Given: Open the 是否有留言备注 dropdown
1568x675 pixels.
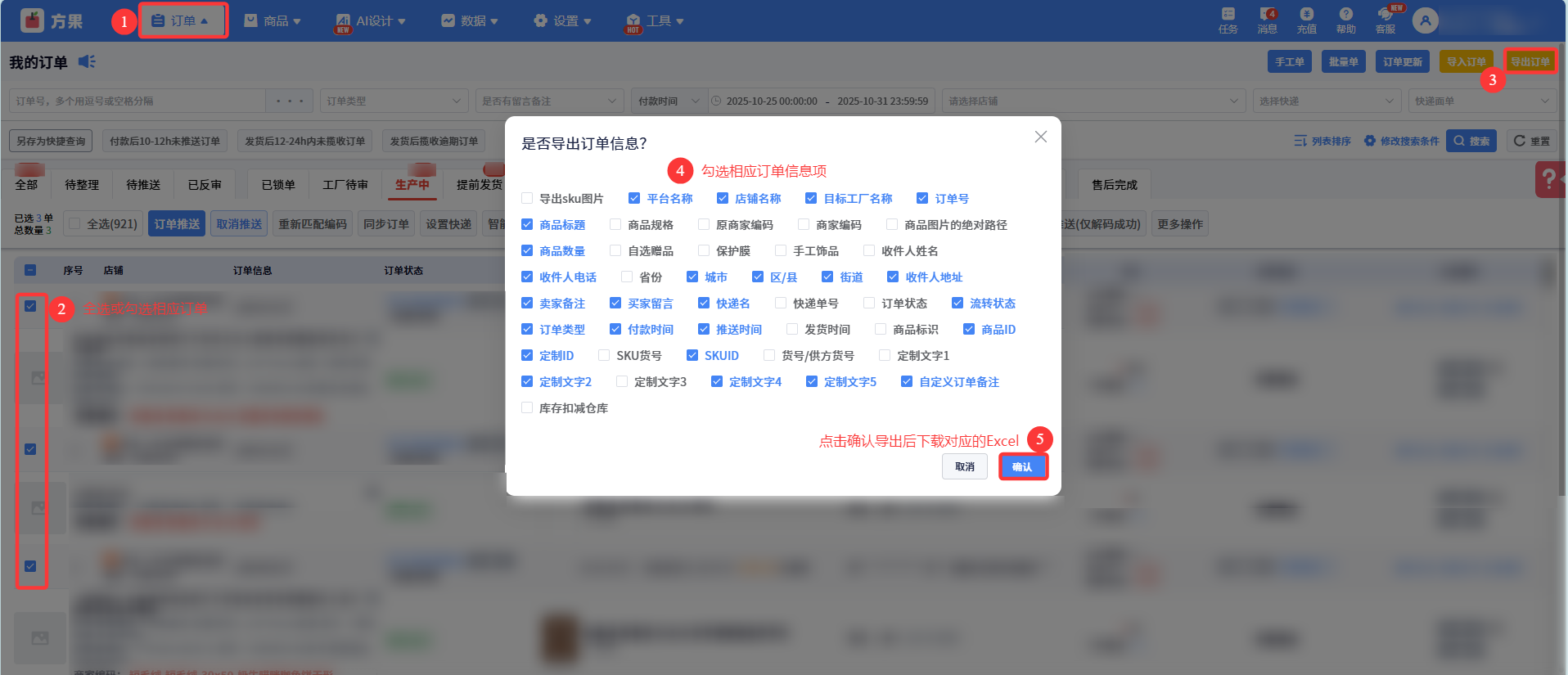Looking at the screenshot, I should point(549,101).
